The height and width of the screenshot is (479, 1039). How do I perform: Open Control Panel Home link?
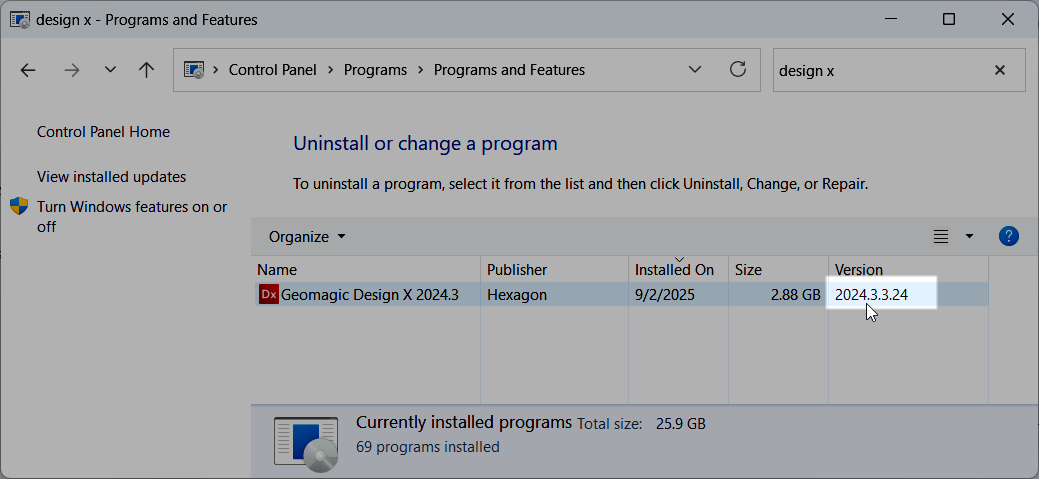(103, 132)
